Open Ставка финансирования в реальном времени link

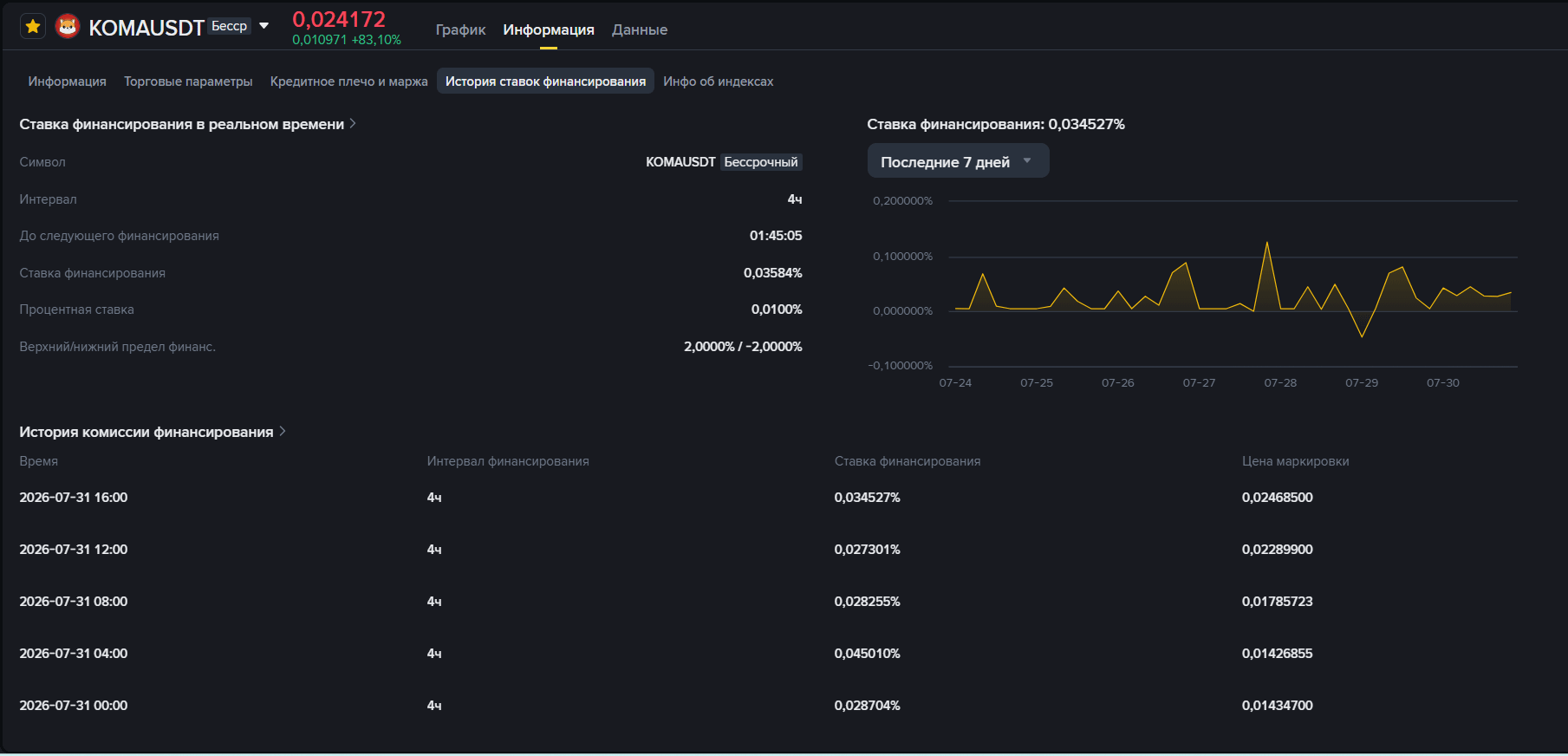click(x=187, y=124)
